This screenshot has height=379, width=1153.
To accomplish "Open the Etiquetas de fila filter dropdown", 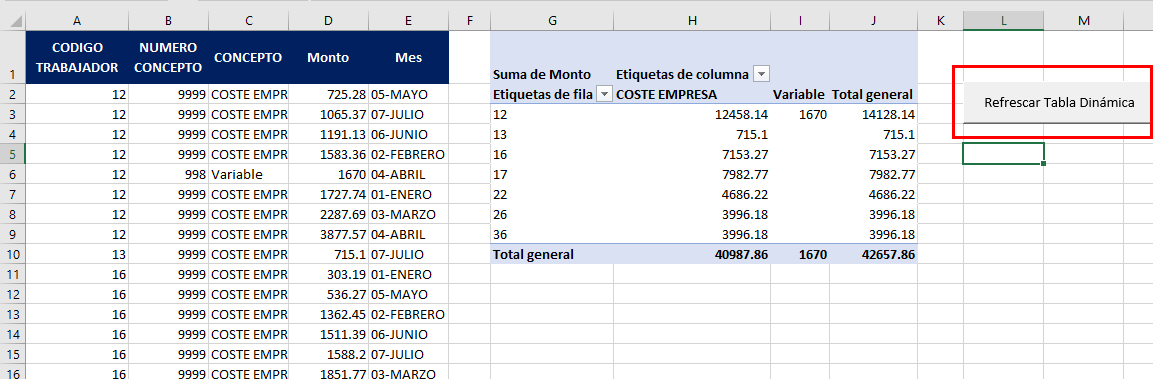I will click(604, 94).
